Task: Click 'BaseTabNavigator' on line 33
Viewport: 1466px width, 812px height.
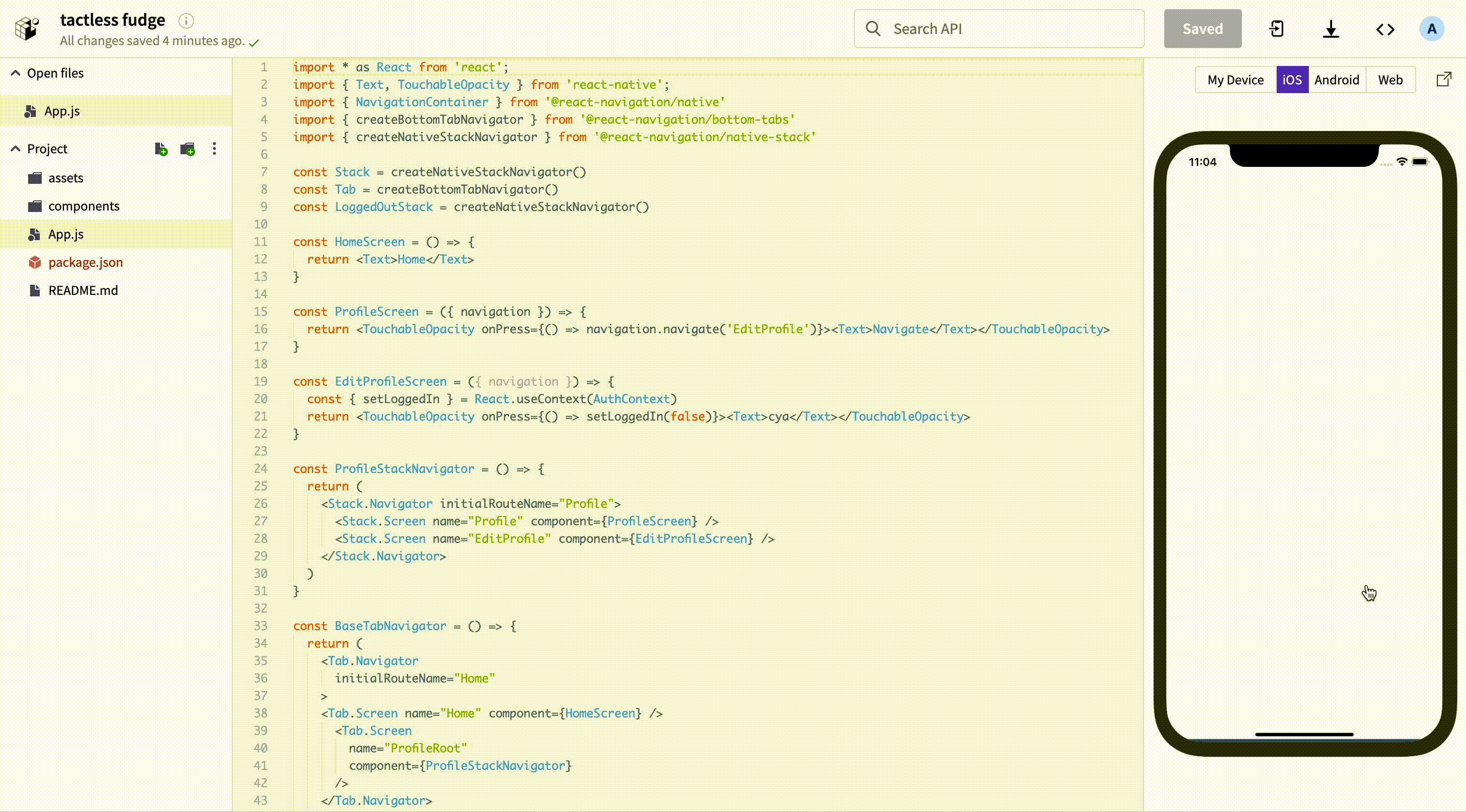Action: coord(391,626)
